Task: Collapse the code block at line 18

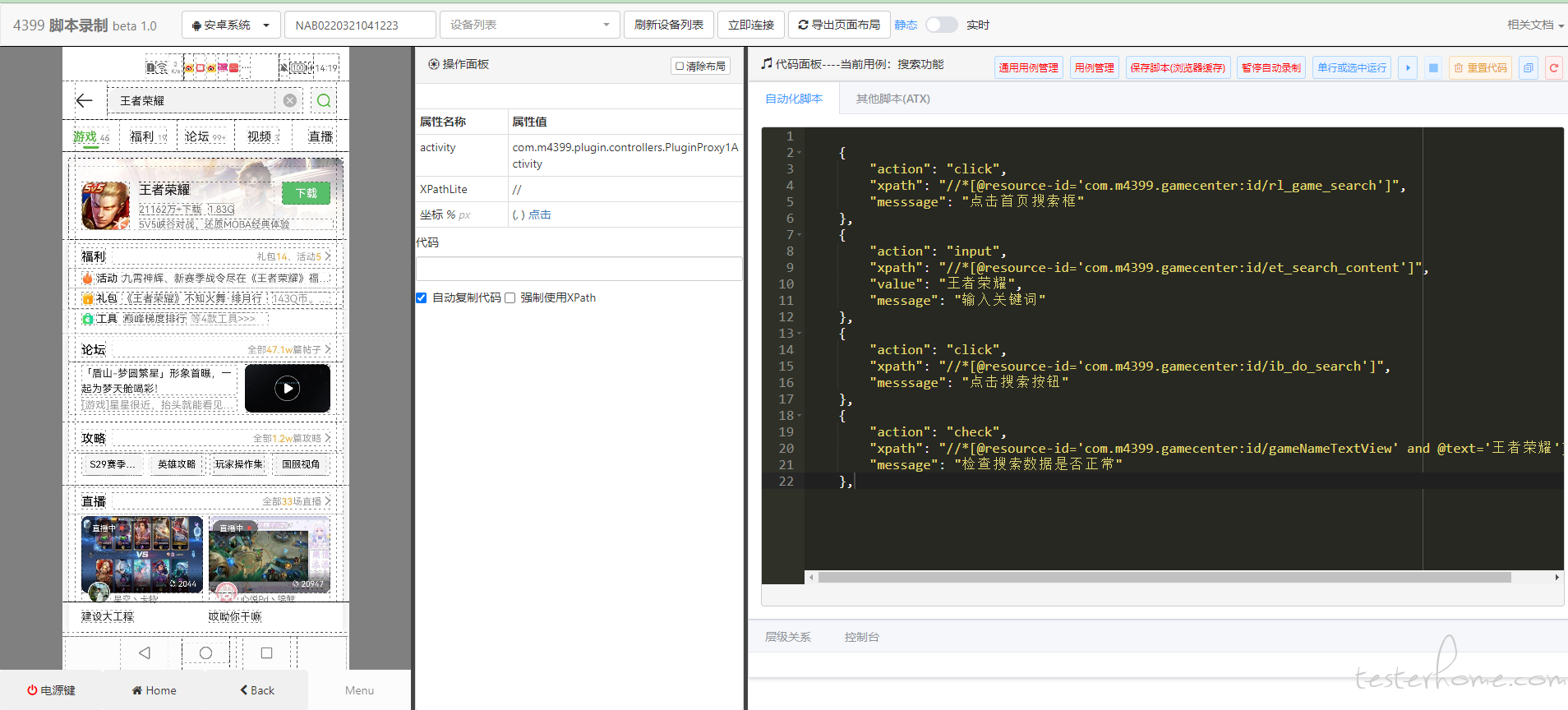Action: click(x=800, y=416)
